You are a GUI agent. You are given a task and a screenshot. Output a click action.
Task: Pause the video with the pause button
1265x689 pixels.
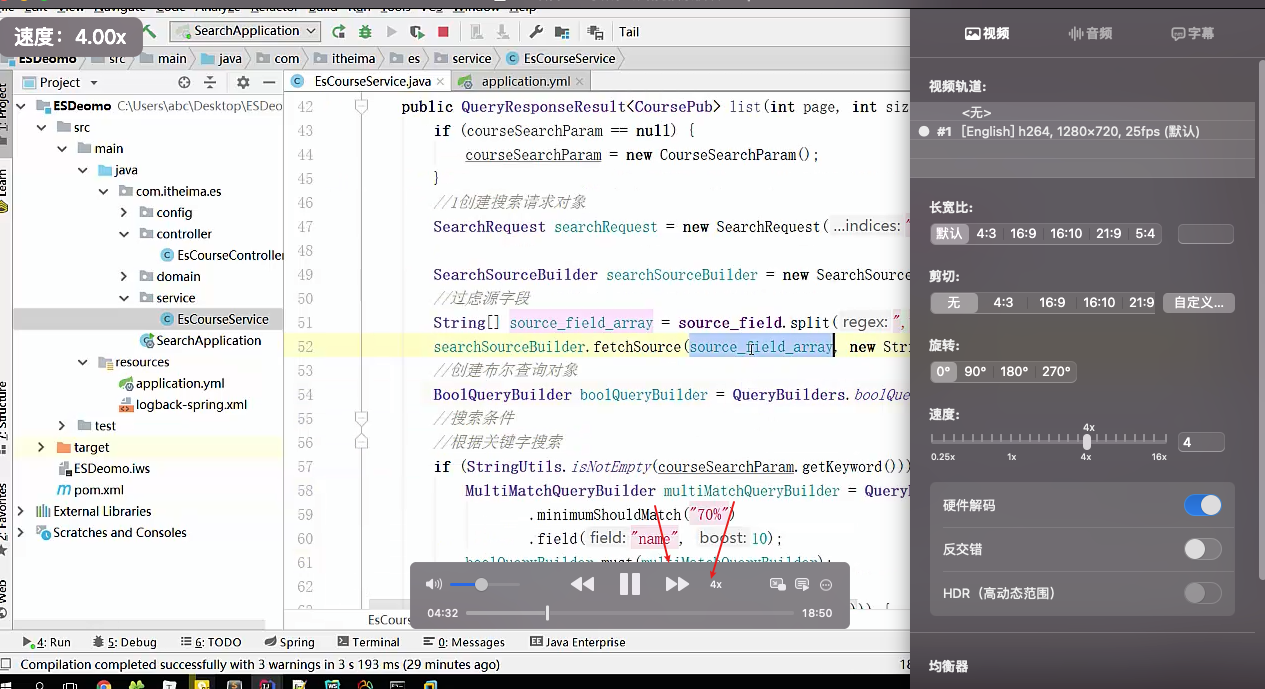coord(630,584)
